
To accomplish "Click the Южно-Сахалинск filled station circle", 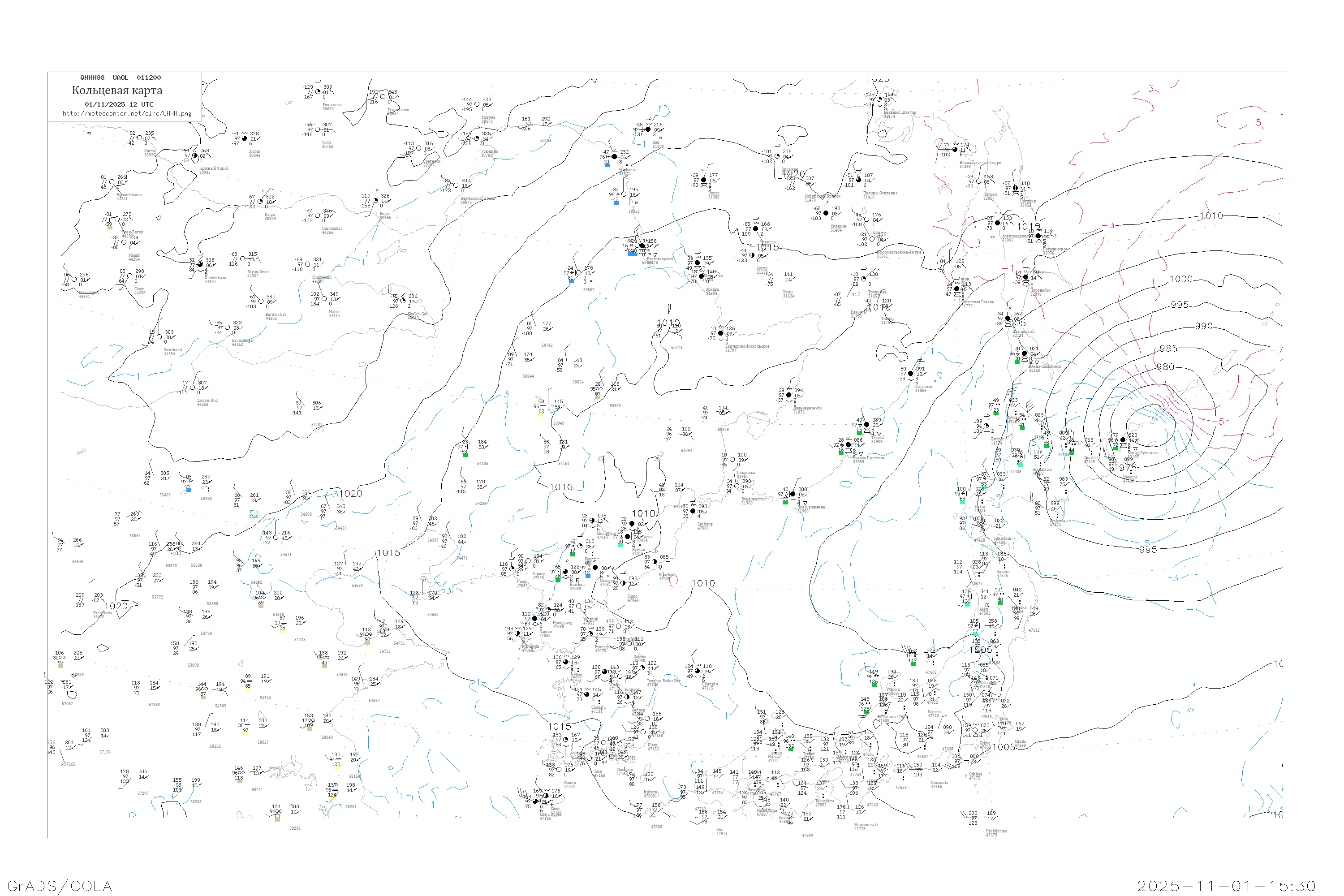I will point(1025,354).
